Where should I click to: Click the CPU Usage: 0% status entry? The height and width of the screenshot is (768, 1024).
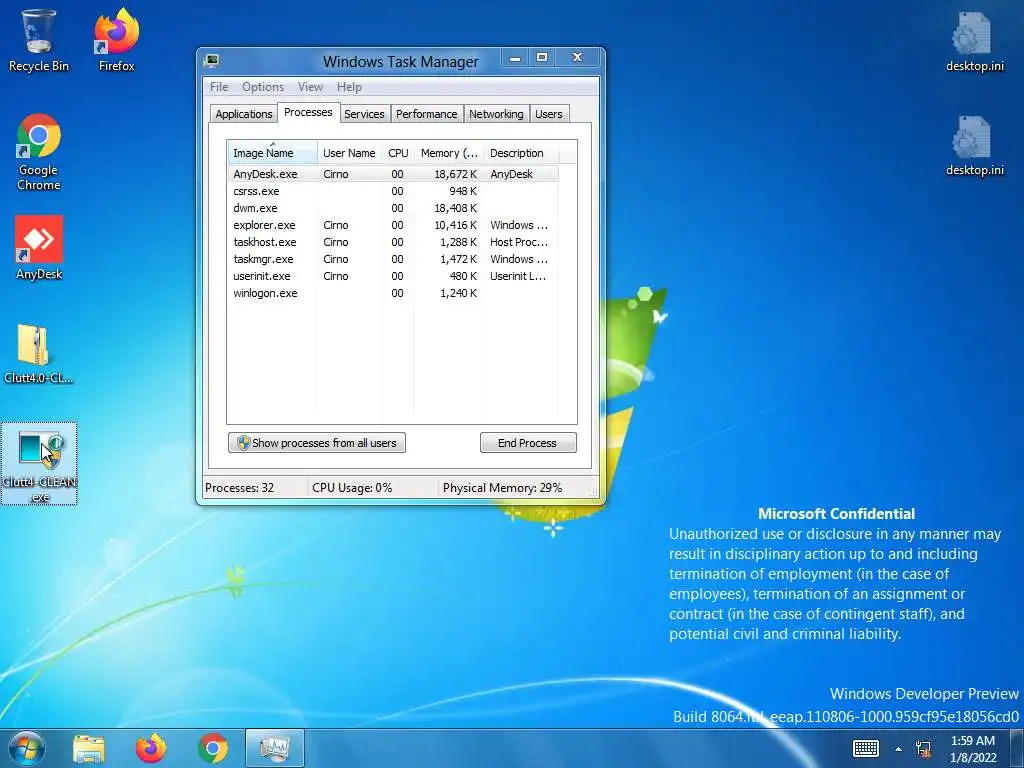pyautogui.click(x=352, y=488)
